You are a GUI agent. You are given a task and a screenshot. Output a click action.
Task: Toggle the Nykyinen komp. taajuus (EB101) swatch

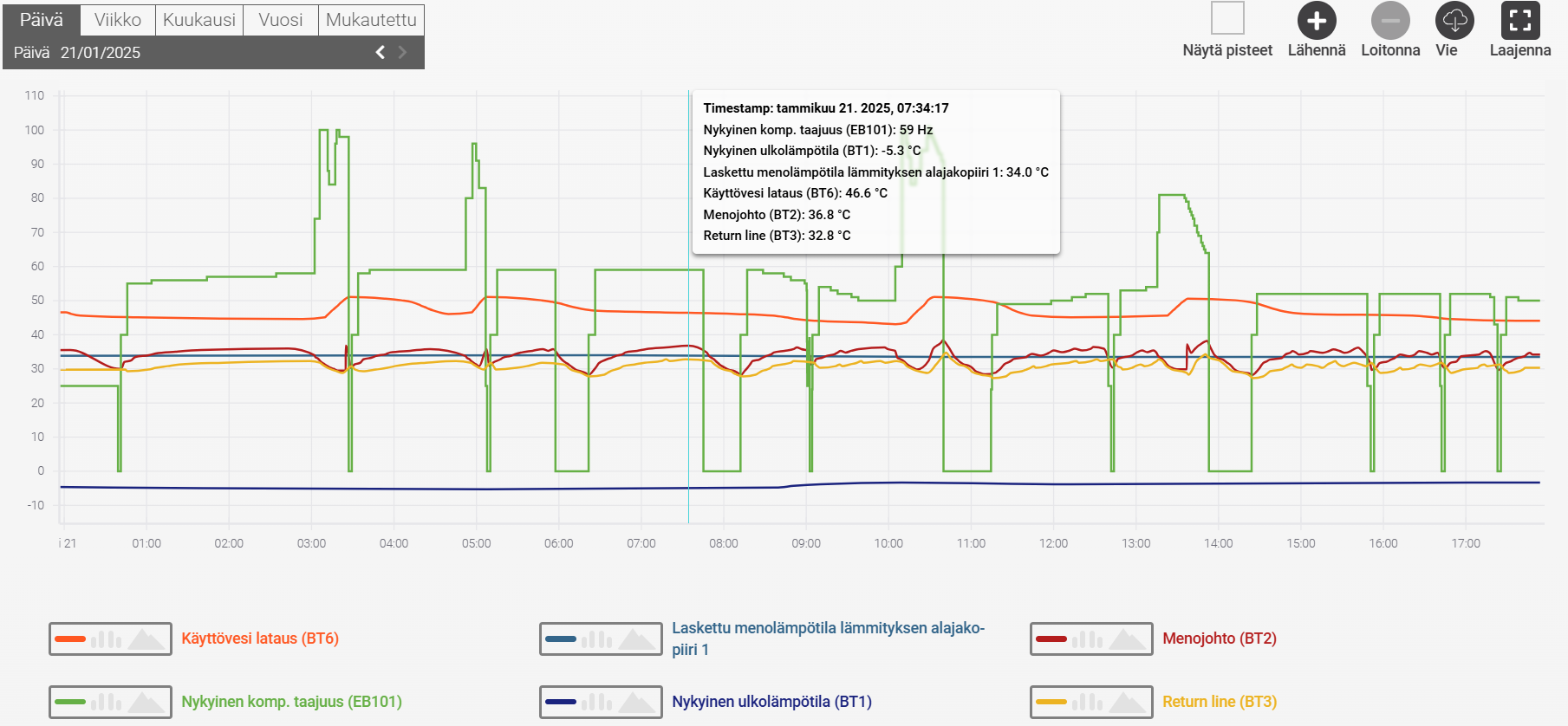110,703
